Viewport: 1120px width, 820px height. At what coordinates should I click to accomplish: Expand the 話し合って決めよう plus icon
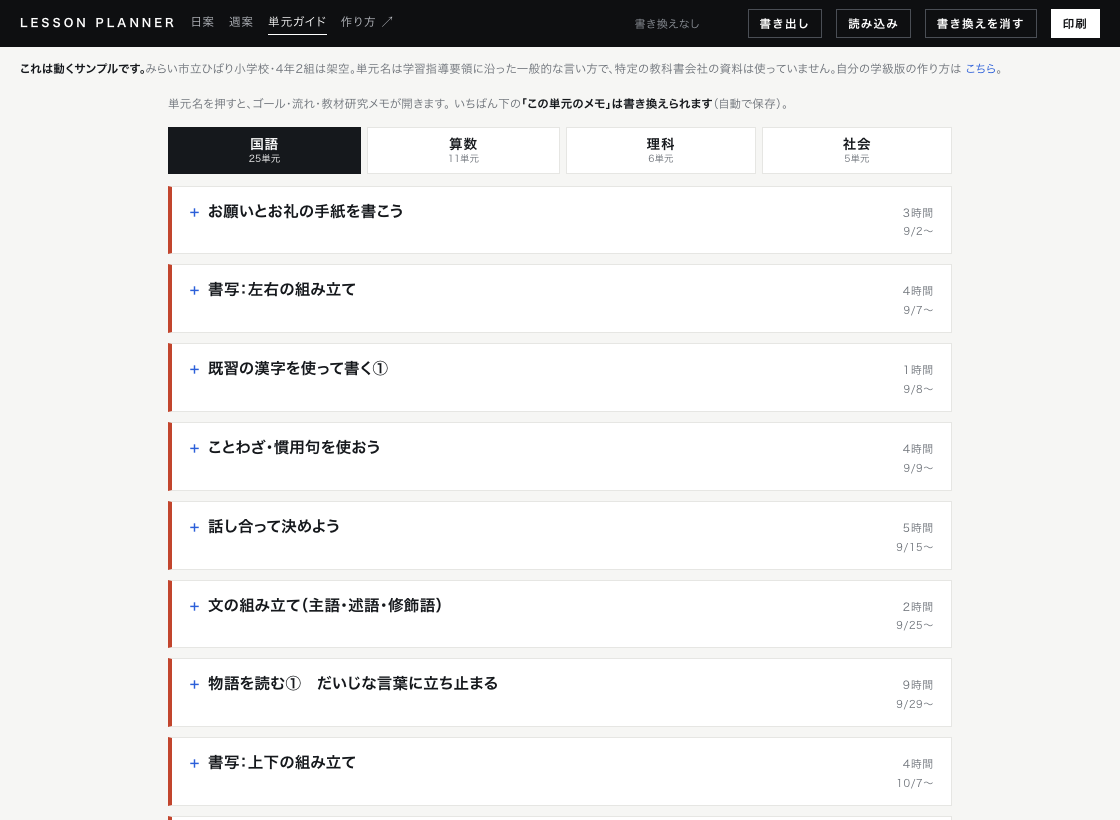(194, 527)
